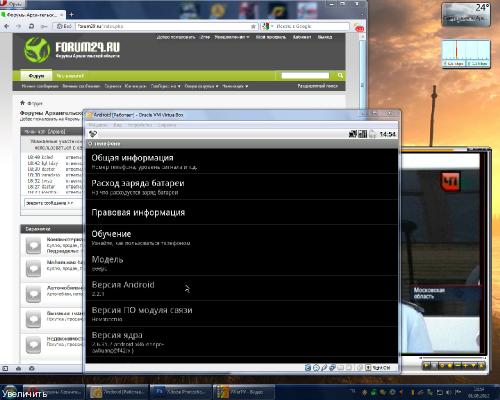The height and width of the screenshot is (400, 500).
Task: Open Расход заряда батареи entry
Action: click(242, 187)
